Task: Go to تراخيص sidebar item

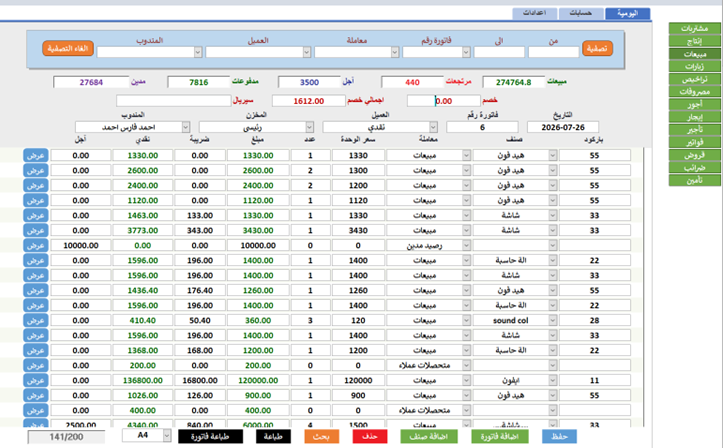Action: [x=694, y=79]
